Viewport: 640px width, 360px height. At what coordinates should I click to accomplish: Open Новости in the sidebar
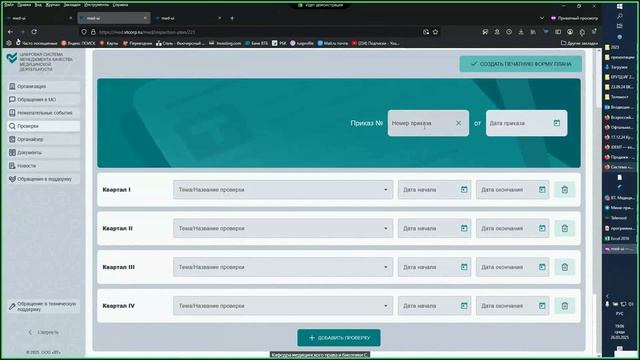44,166
